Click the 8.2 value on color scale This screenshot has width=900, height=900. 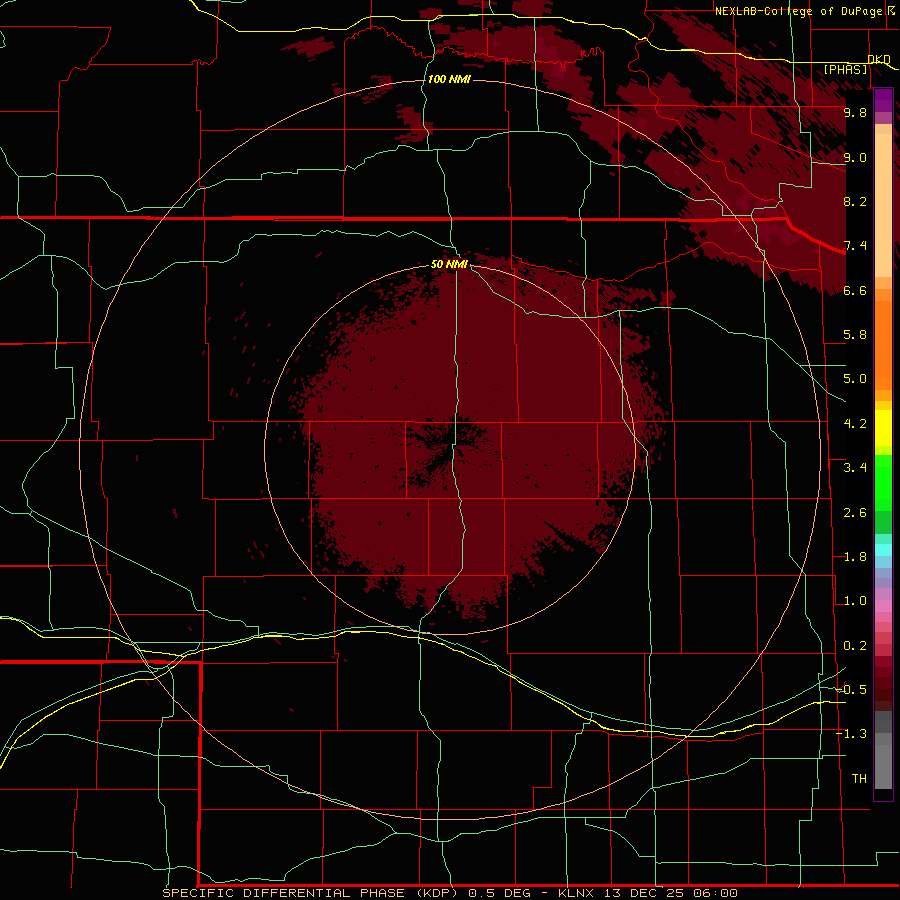click(855, 202)
